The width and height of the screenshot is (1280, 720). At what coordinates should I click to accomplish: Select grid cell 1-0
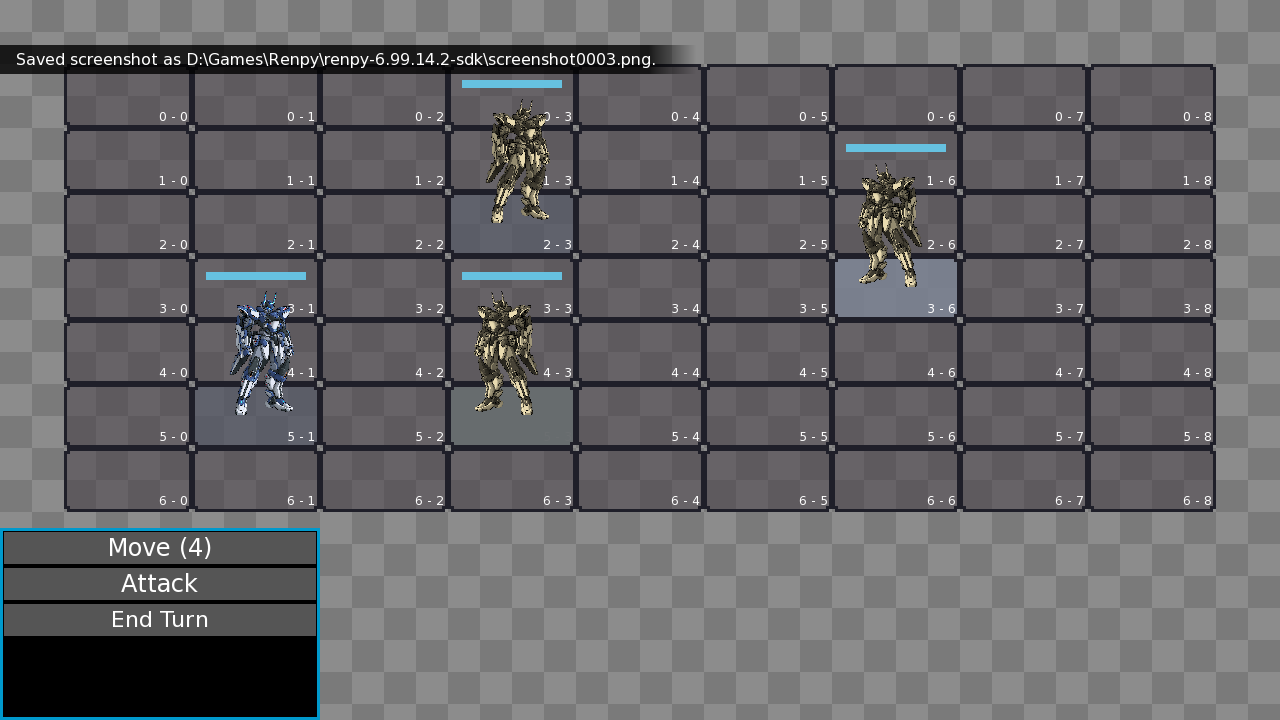(x=128, y=160)
